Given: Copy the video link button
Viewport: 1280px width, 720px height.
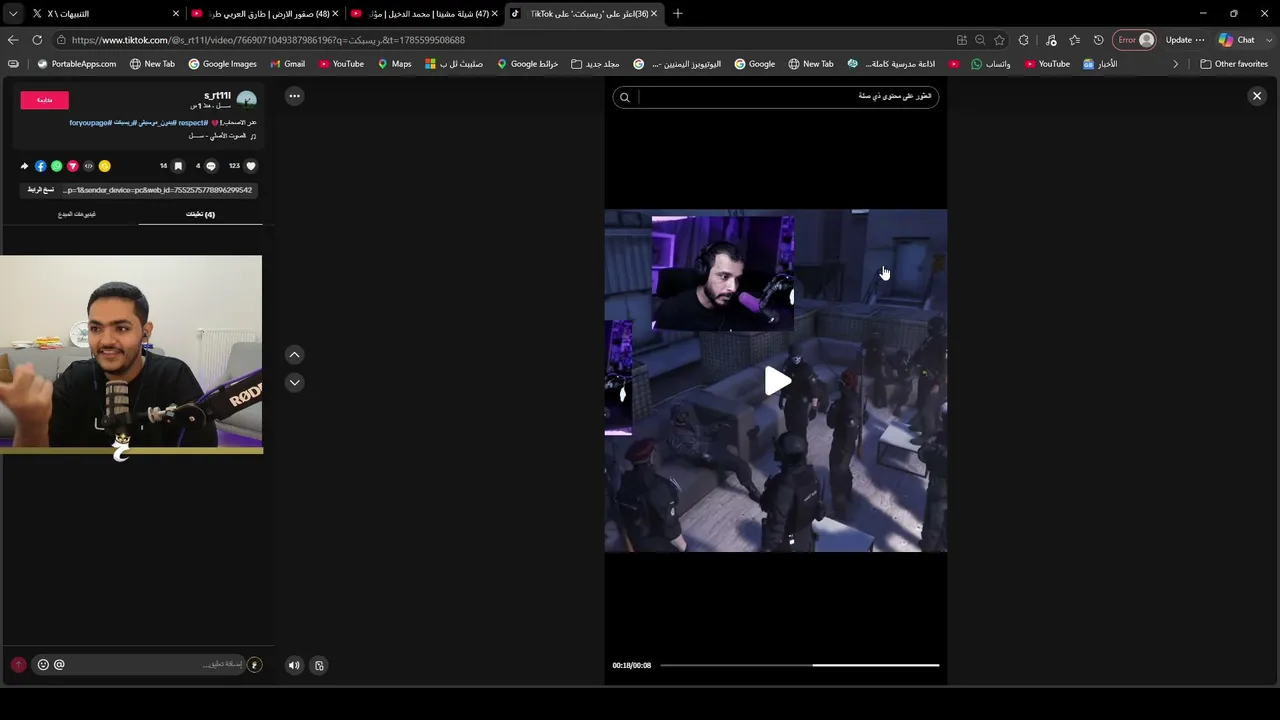Looking at the screenshot, I should pos(41,190).
